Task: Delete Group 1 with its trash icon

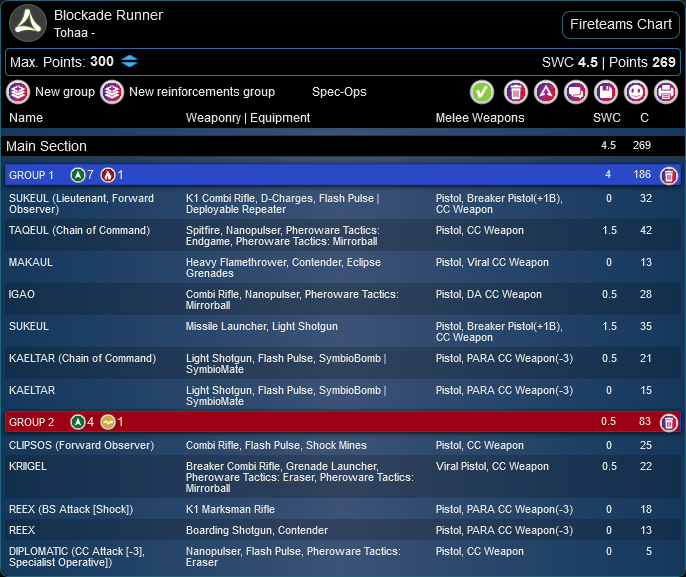Action: pyautogui.click(x=668, y=176)
